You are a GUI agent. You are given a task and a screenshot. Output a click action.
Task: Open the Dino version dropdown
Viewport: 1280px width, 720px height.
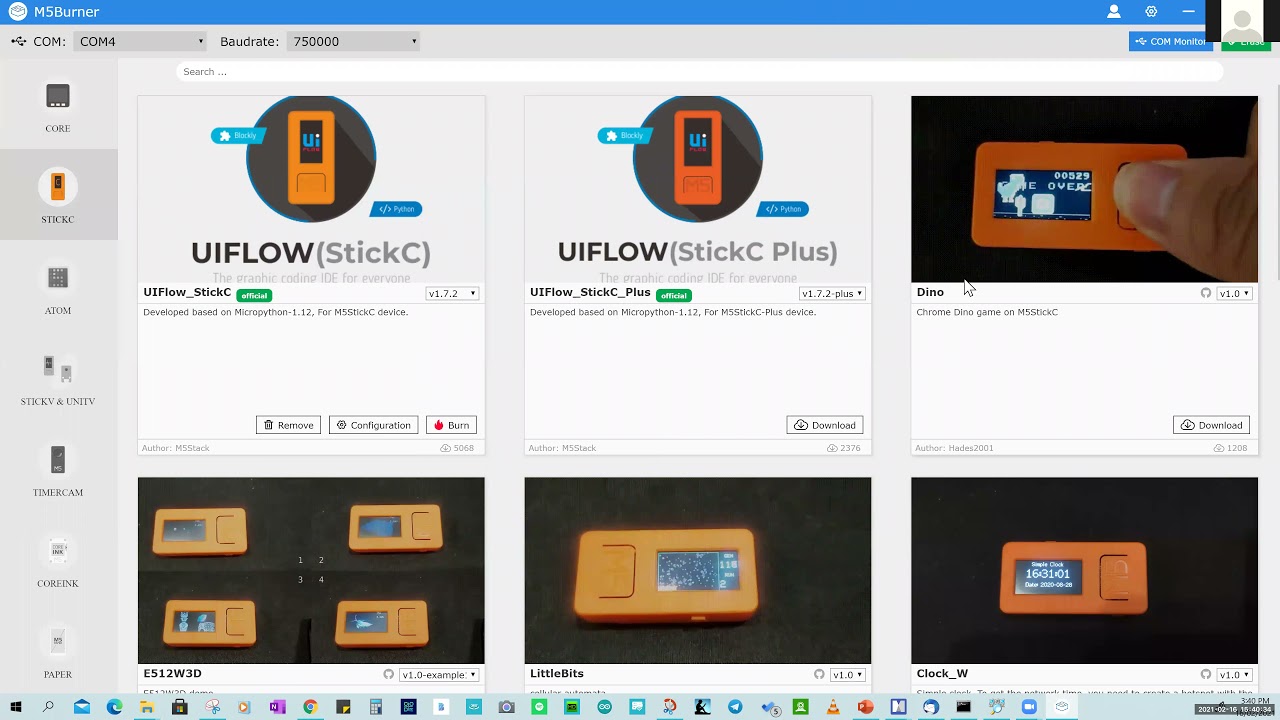1234,293
